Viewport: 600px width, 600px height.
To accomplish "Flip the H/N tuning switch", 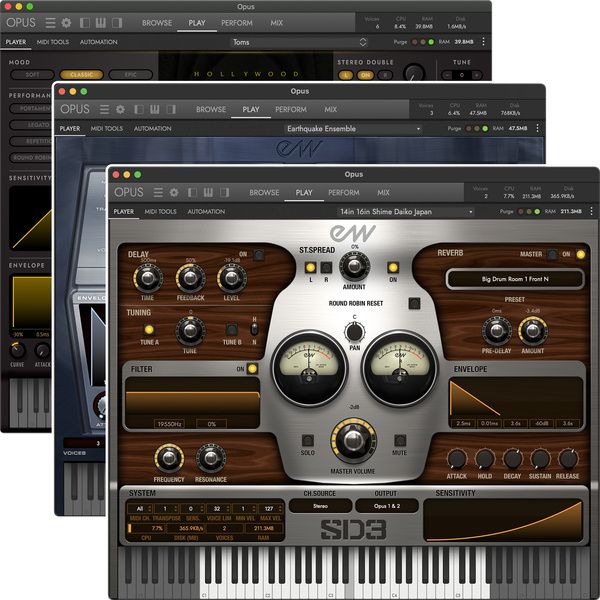I will coord(254,329).
